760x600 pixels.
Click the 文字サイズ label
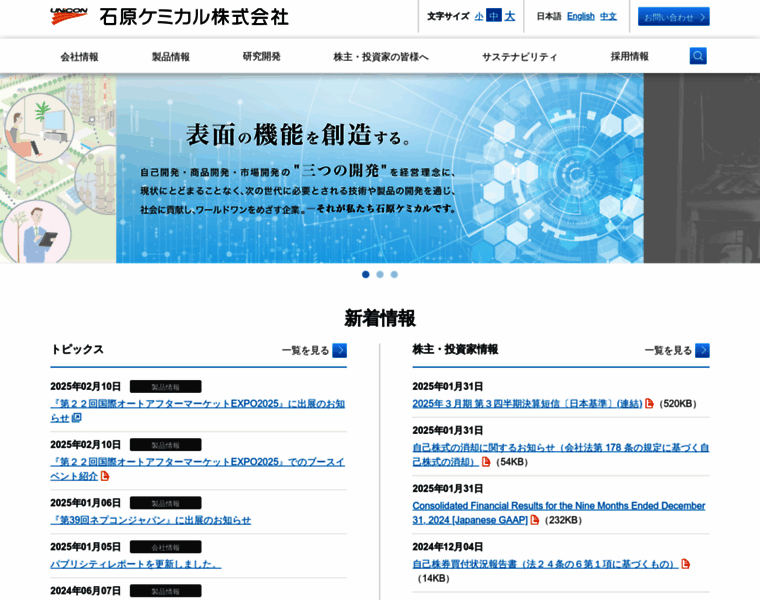click(448, 16)
